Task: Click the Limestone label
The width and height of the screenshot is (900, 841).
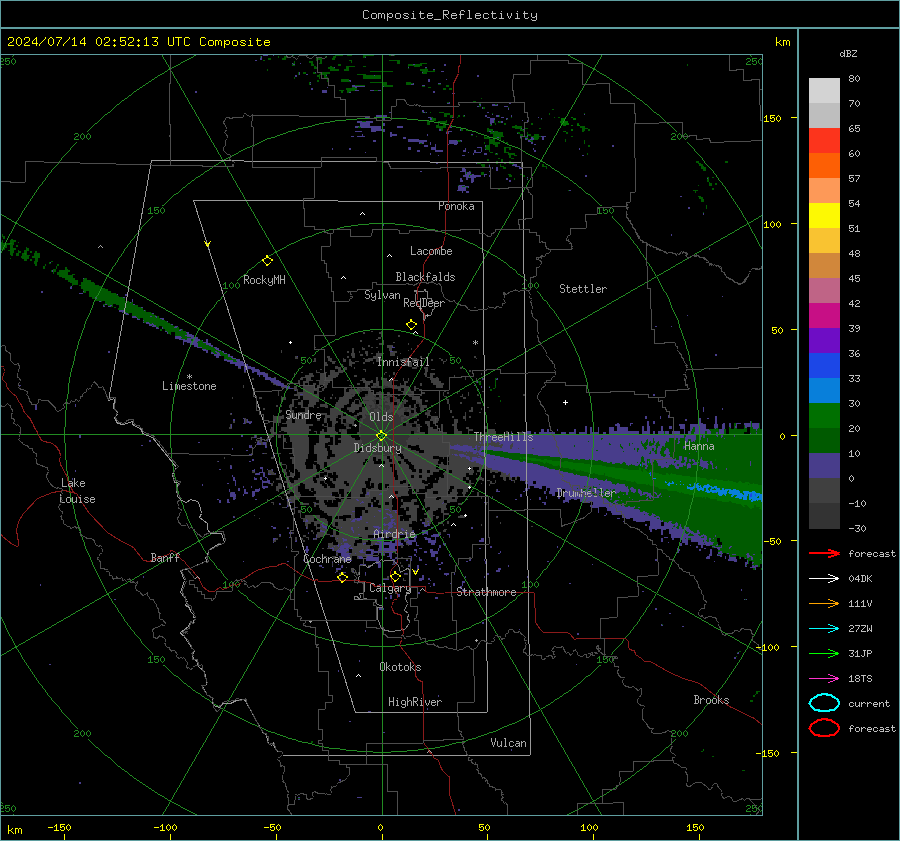Action: click(x=189, y=386)
